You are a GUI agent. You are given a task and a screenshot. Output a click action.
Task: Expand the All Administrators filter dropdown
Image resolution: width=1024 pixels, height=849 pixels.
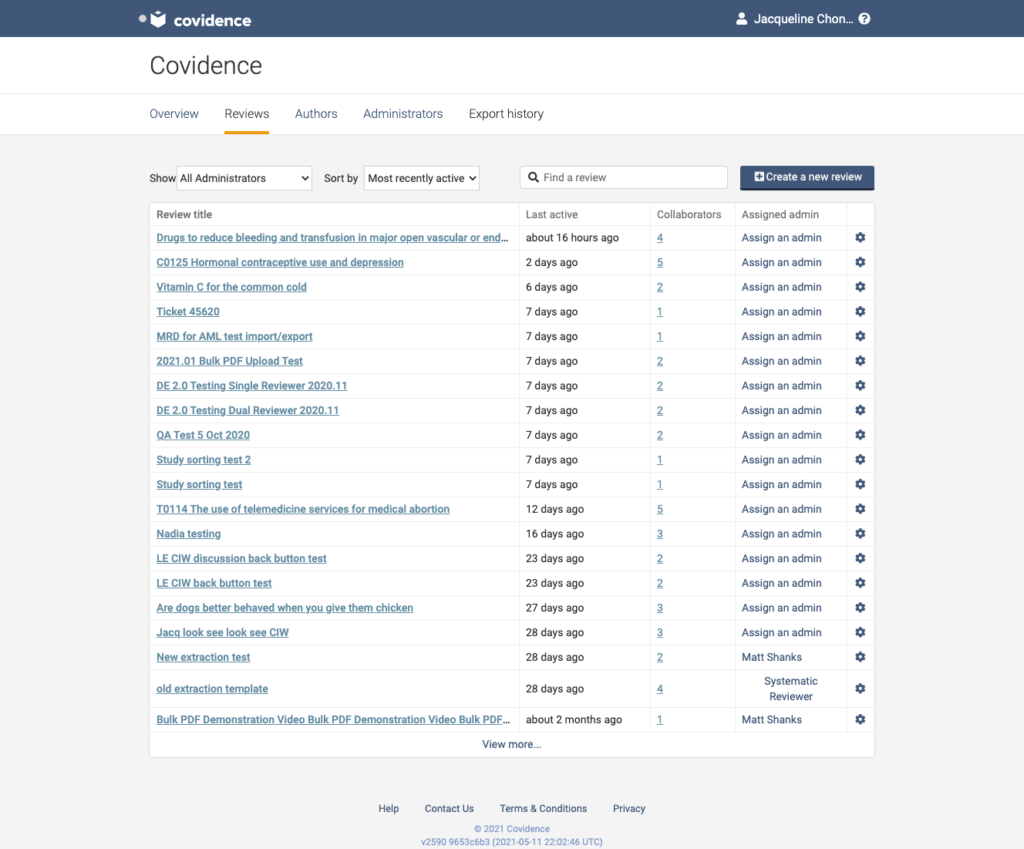click(x=244, y=178)
